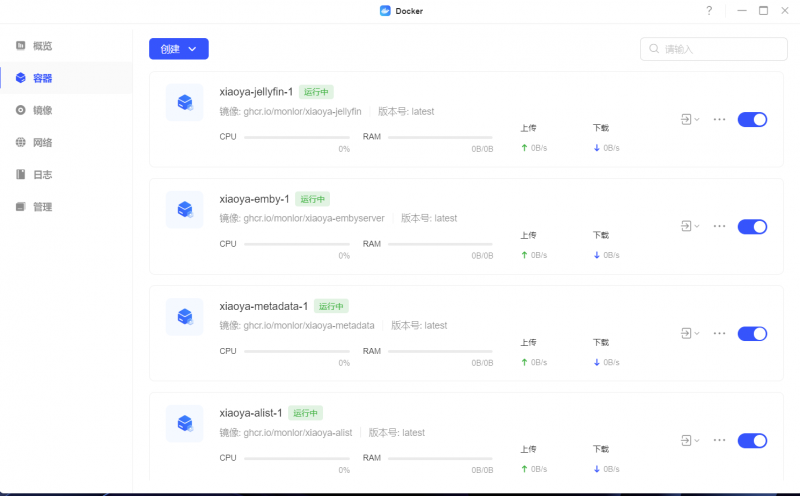This screenshot has height=496, width=800.
Task: Expand the terminal entry dropdown for xiaoya-emby-1
Action: point(690,226)
